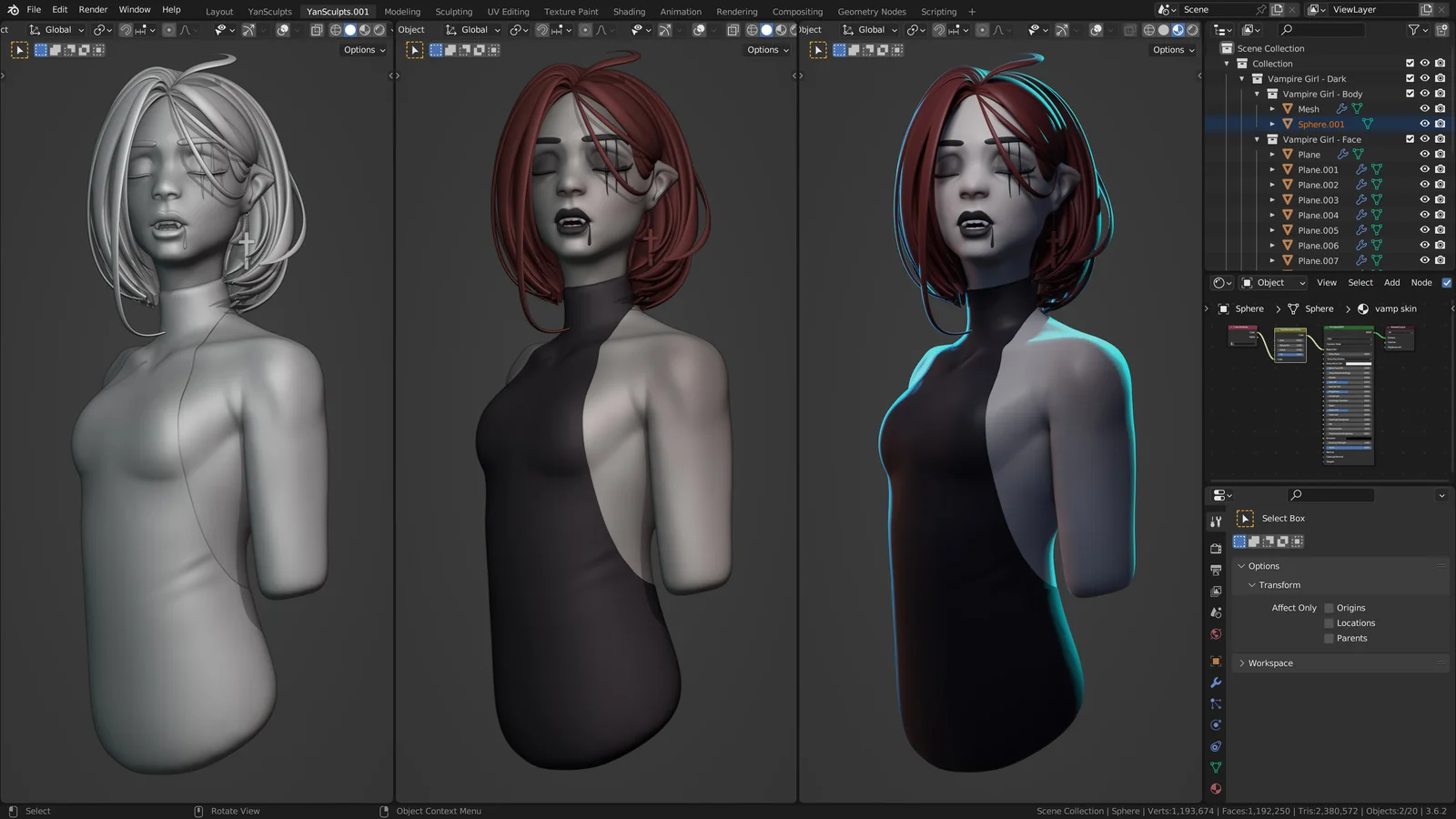Collapse the Vampire Girl - Body collection
Viewport: 1456px width, 819px height.
(x=1258, y=93)
